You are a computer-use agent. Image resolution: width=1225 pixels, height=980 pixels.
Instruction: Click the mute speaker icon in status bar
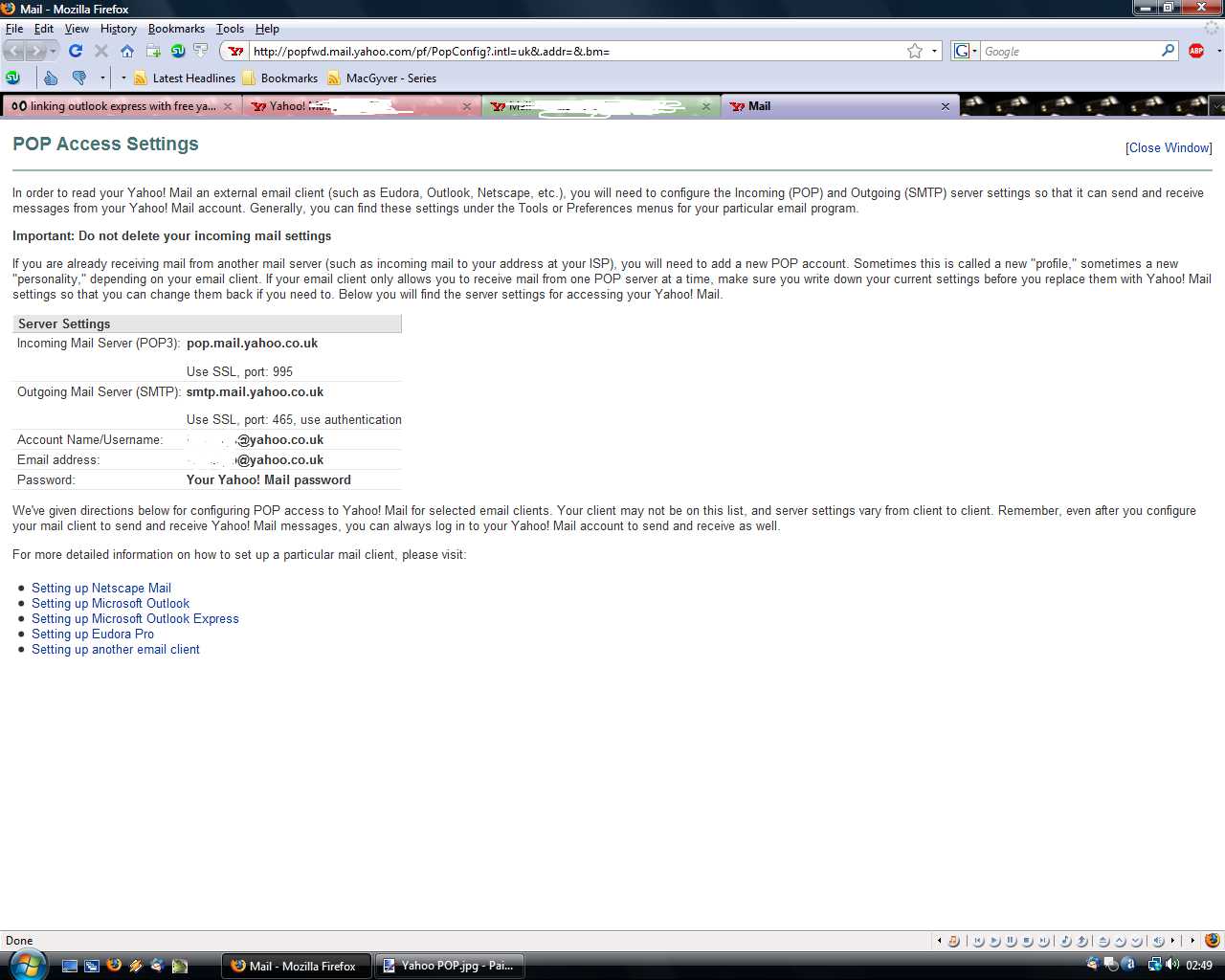tap(1159, 941)
